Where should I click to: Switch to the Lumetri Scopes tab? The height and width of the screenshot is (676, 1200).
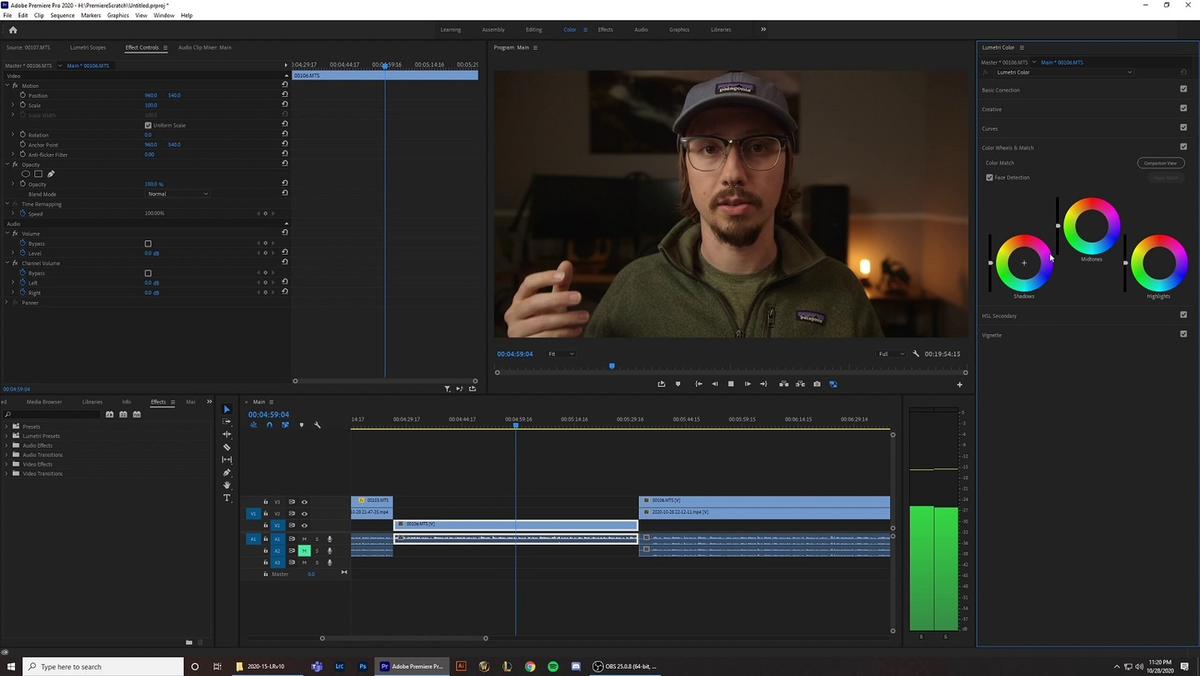(x=88, y=47)
